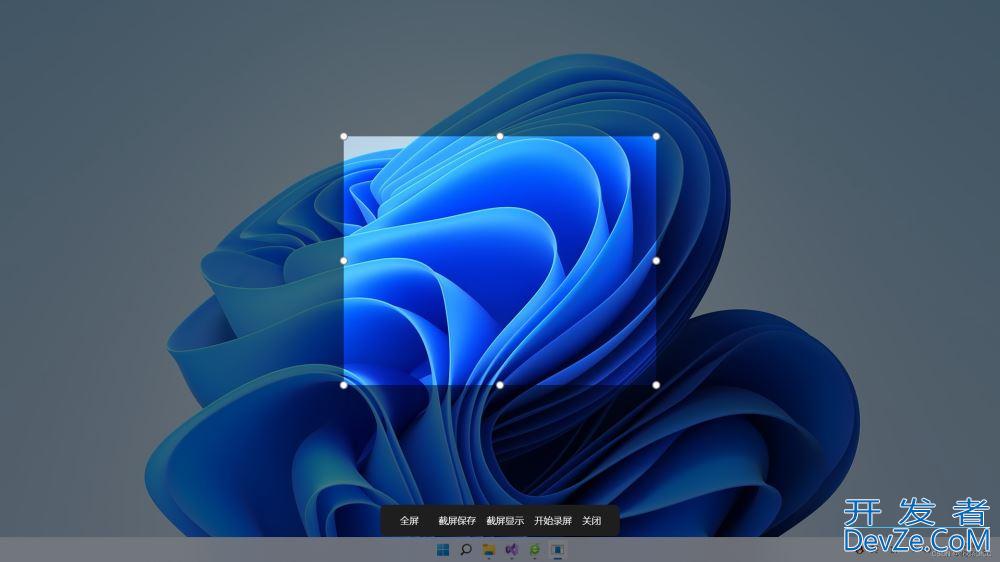Switch to Visual Studio on the taskbar
1000x562 pixels.
pos(511,549)
